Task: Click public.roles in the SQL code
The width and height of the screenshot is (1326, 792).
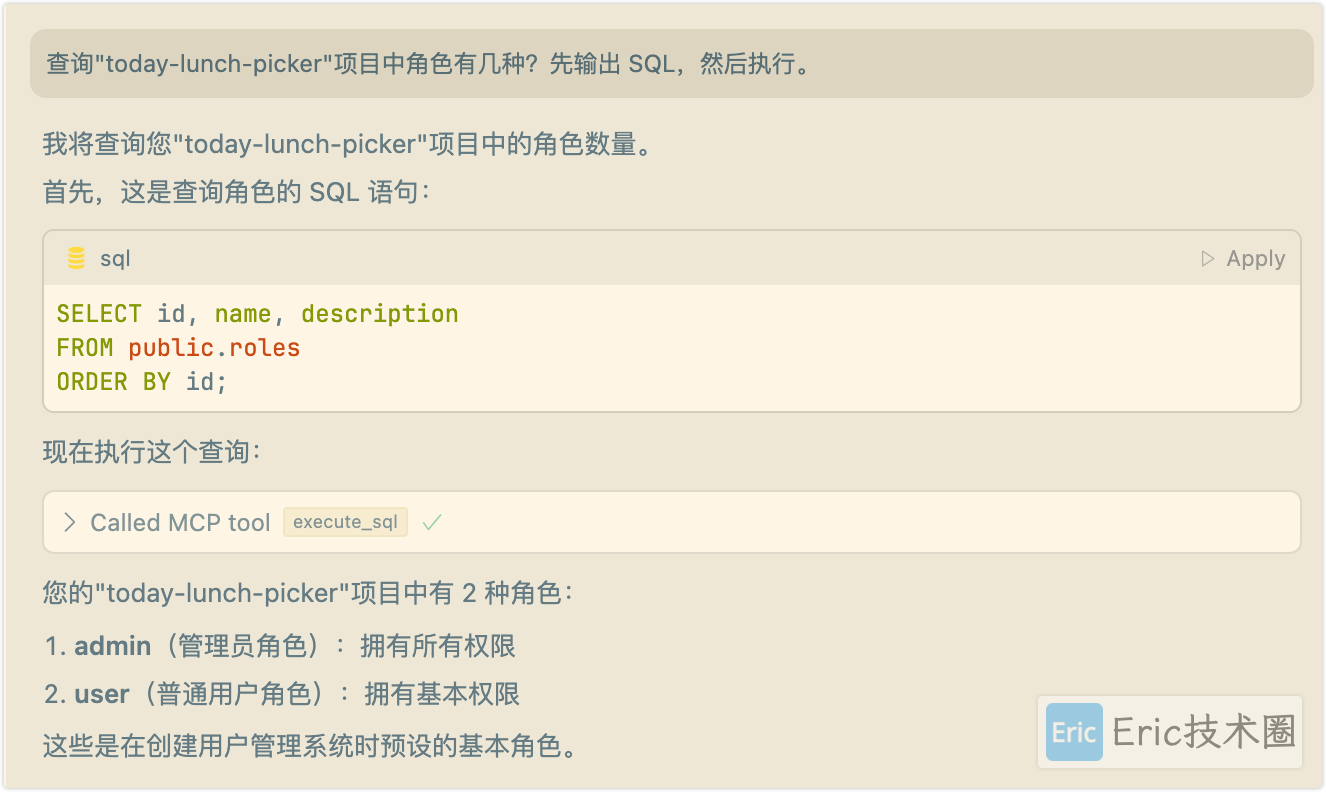Action: pos(214,348)
